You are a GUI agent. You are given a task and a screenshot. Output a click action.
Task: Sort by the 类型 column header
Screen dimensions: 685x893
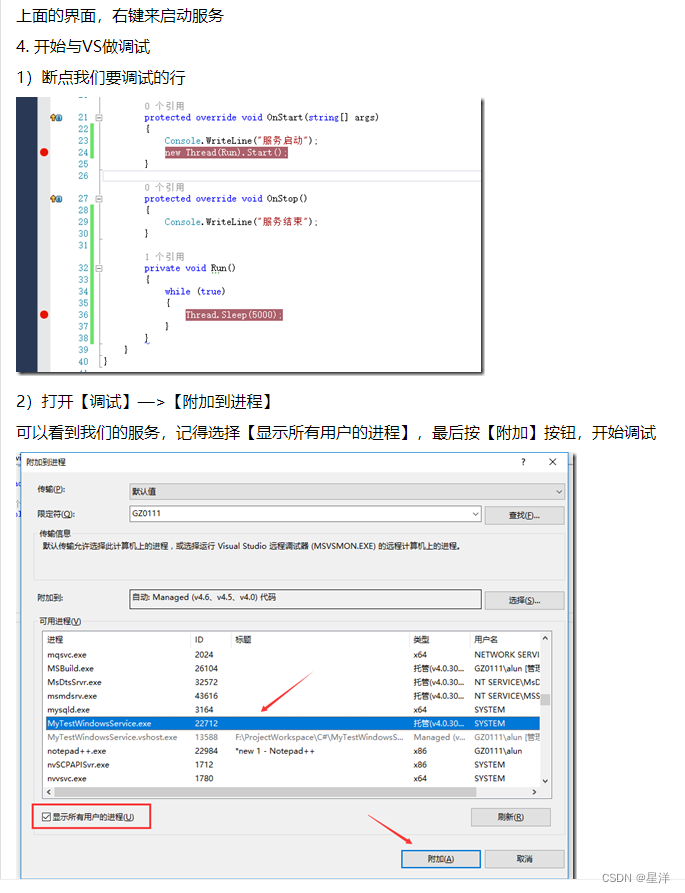pyautogui.click(x=439, y=640)
